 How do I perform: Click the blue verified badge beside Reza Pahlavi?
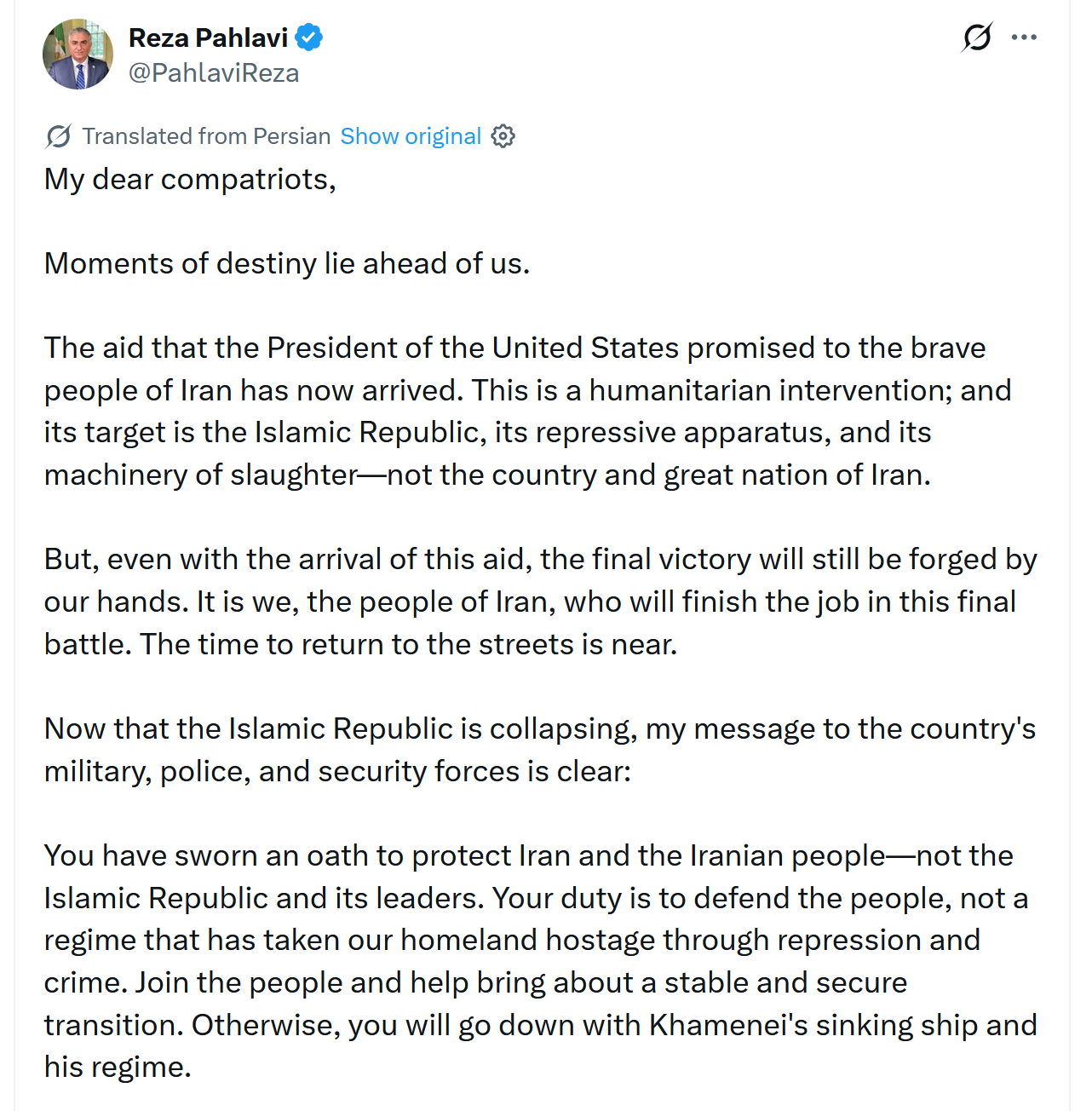pos(308,38)
